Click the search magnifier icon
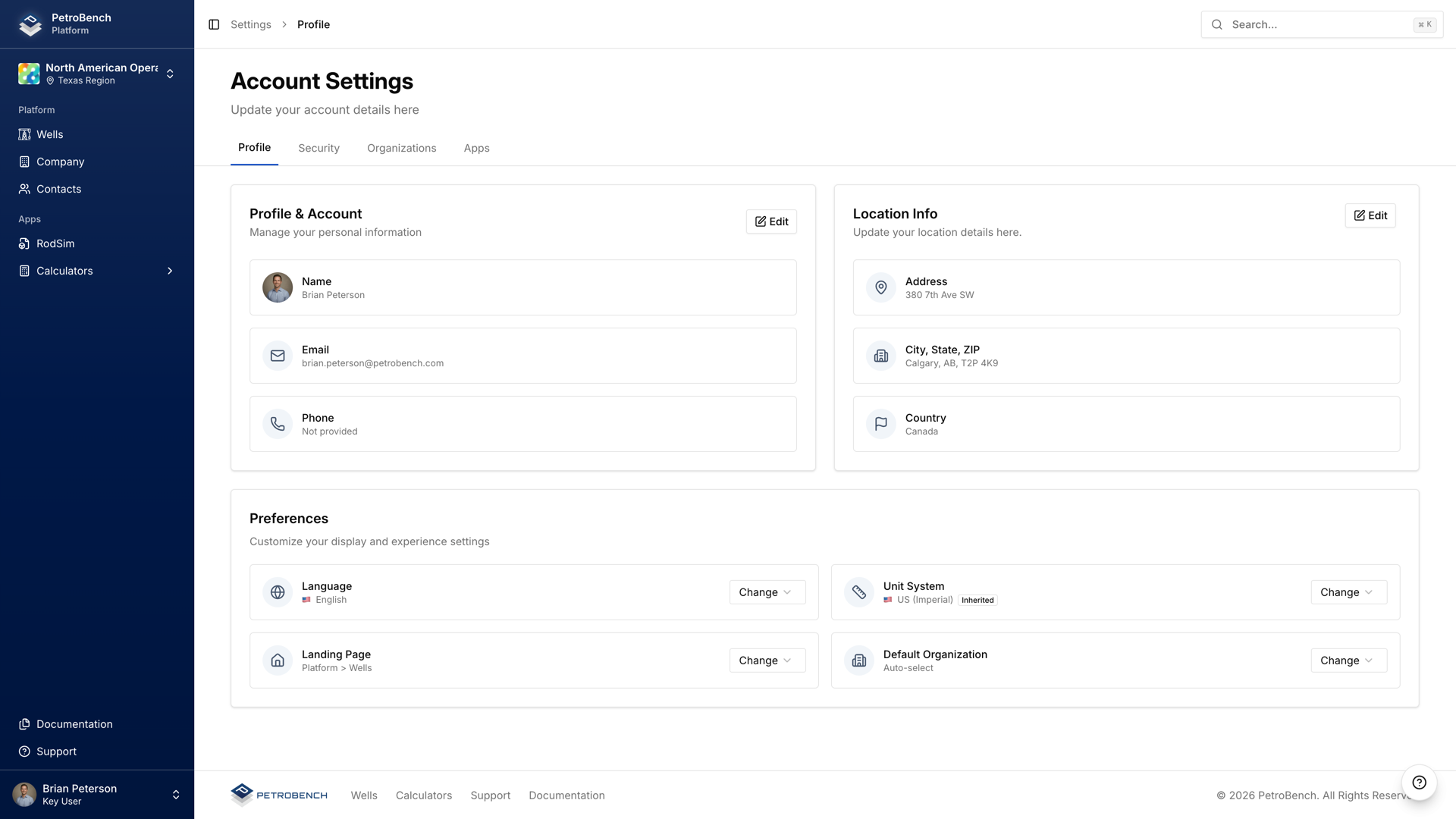Screen dimensions: 1456x819 tap(1216, 24)
